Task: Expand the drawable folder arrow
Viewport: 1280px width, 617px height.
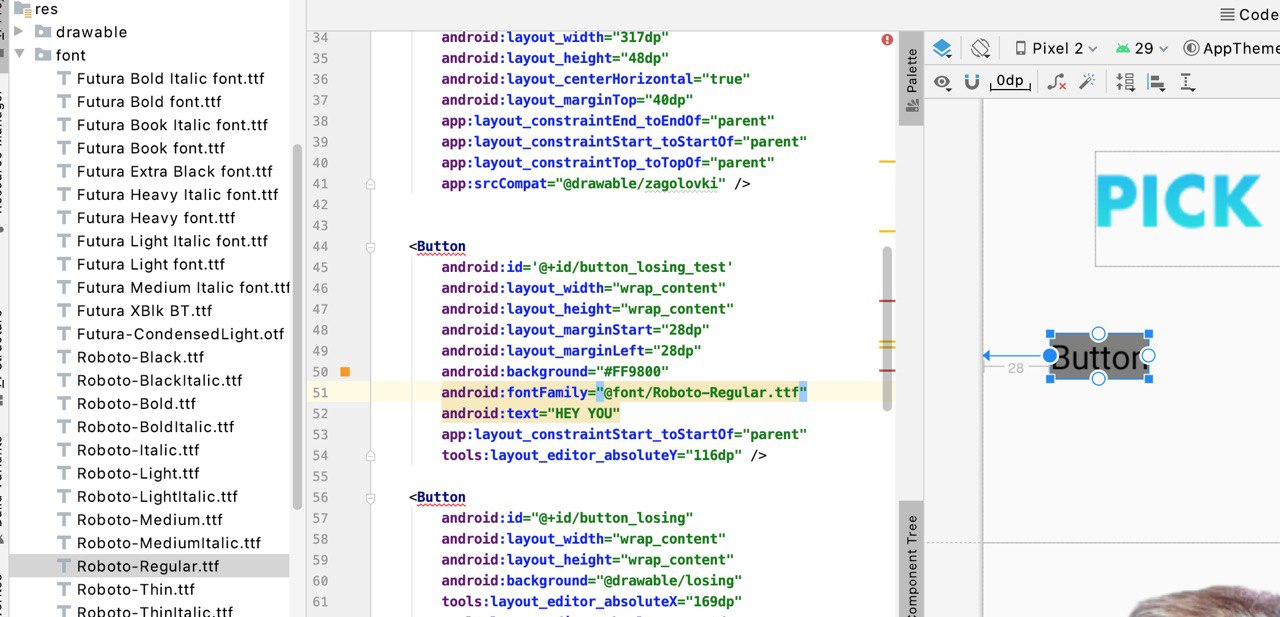Action: click(x=18, y=32)
